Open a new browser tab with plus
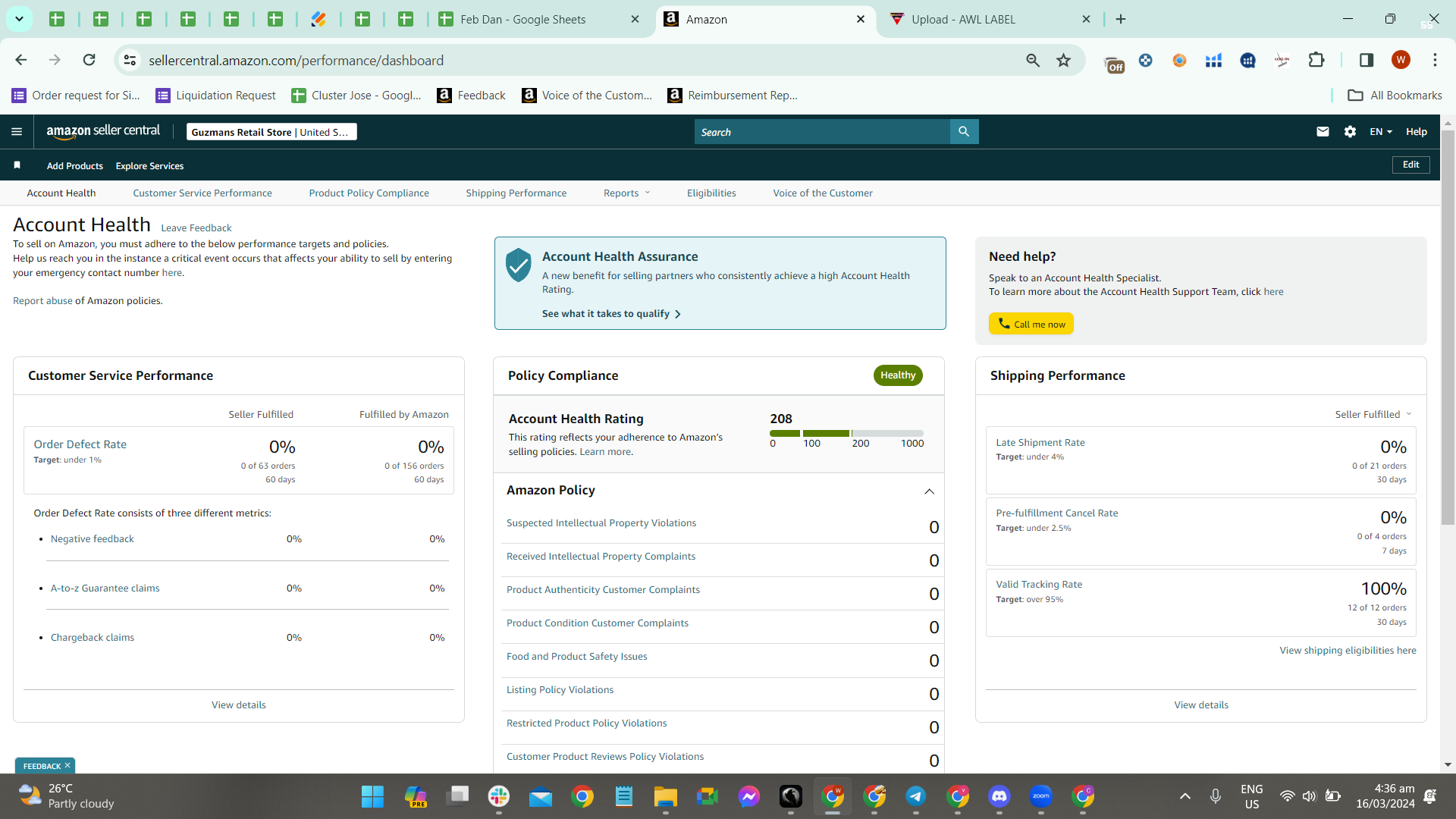 [1121, 19]
